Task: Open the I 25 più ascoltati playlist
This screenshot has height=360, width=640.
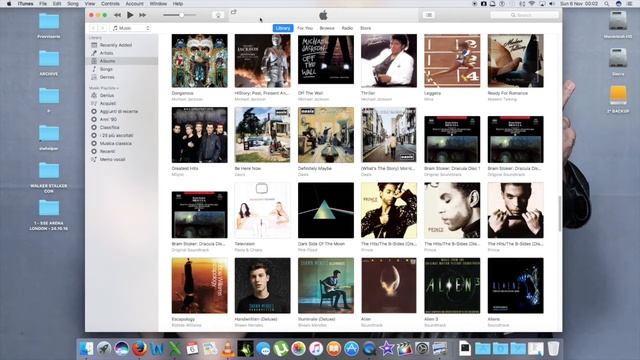Action: (122, 135)
